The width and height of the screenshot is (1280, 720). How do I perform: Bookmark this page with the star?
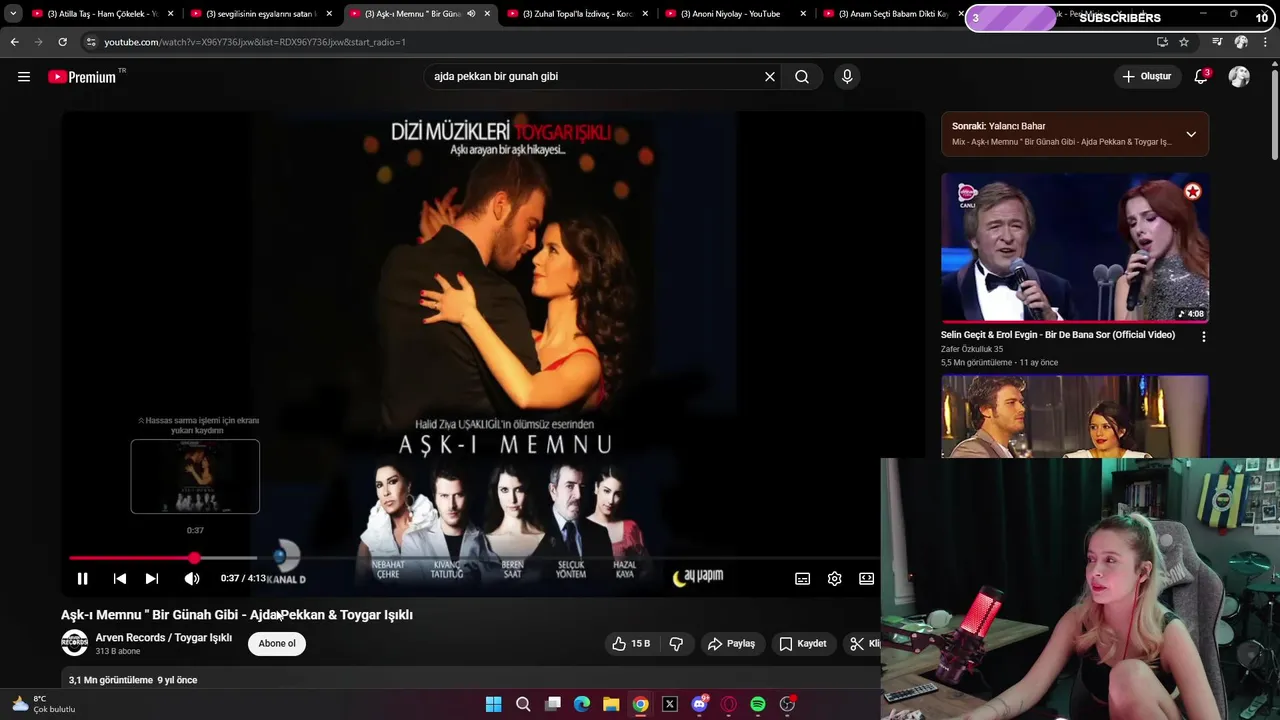(x=1184, y=42)
